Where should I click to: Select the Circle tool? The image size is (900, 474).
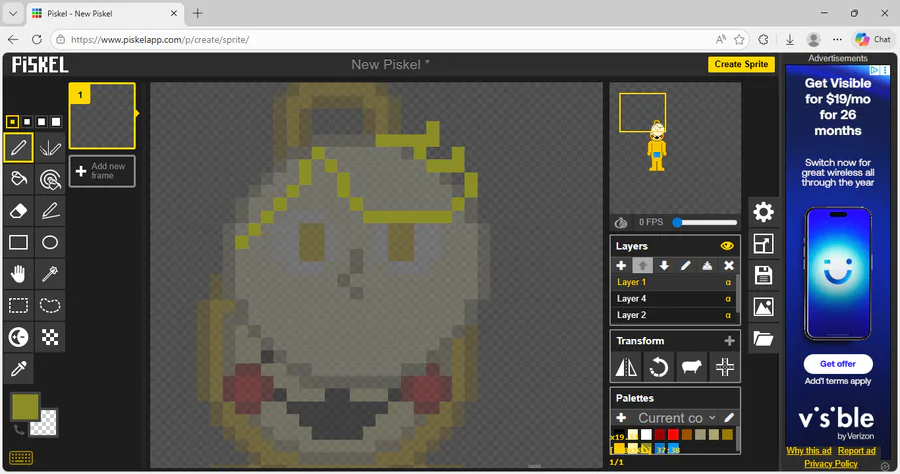[x=50, y=242]
